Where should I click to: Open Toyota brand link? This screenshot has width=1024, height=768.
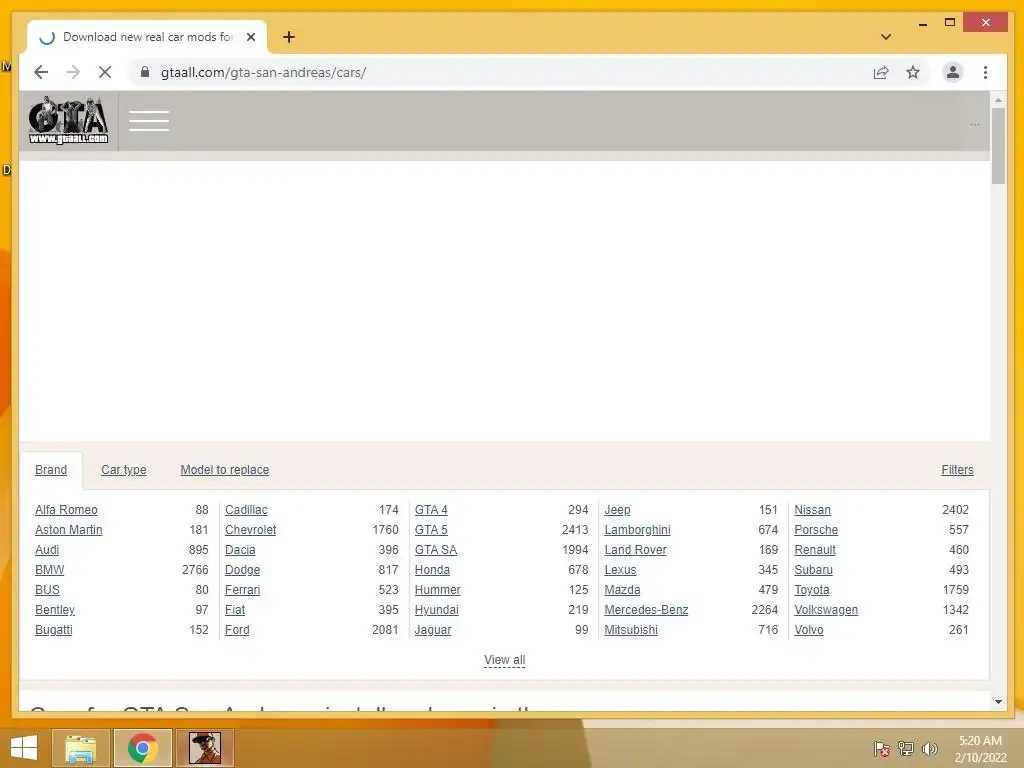(x=812, y=590)
